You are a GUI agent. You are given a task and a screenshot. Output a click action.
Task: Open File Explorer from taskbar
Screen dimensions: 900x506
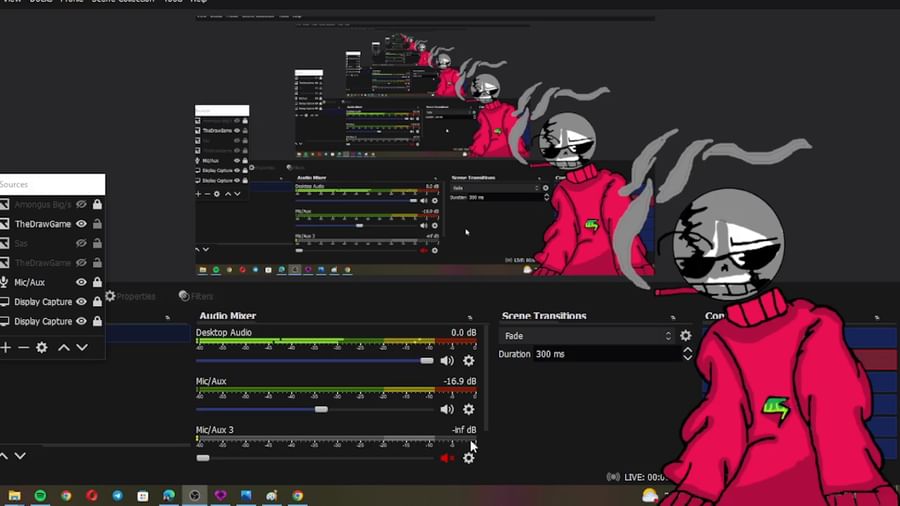(x=14, y=496)
